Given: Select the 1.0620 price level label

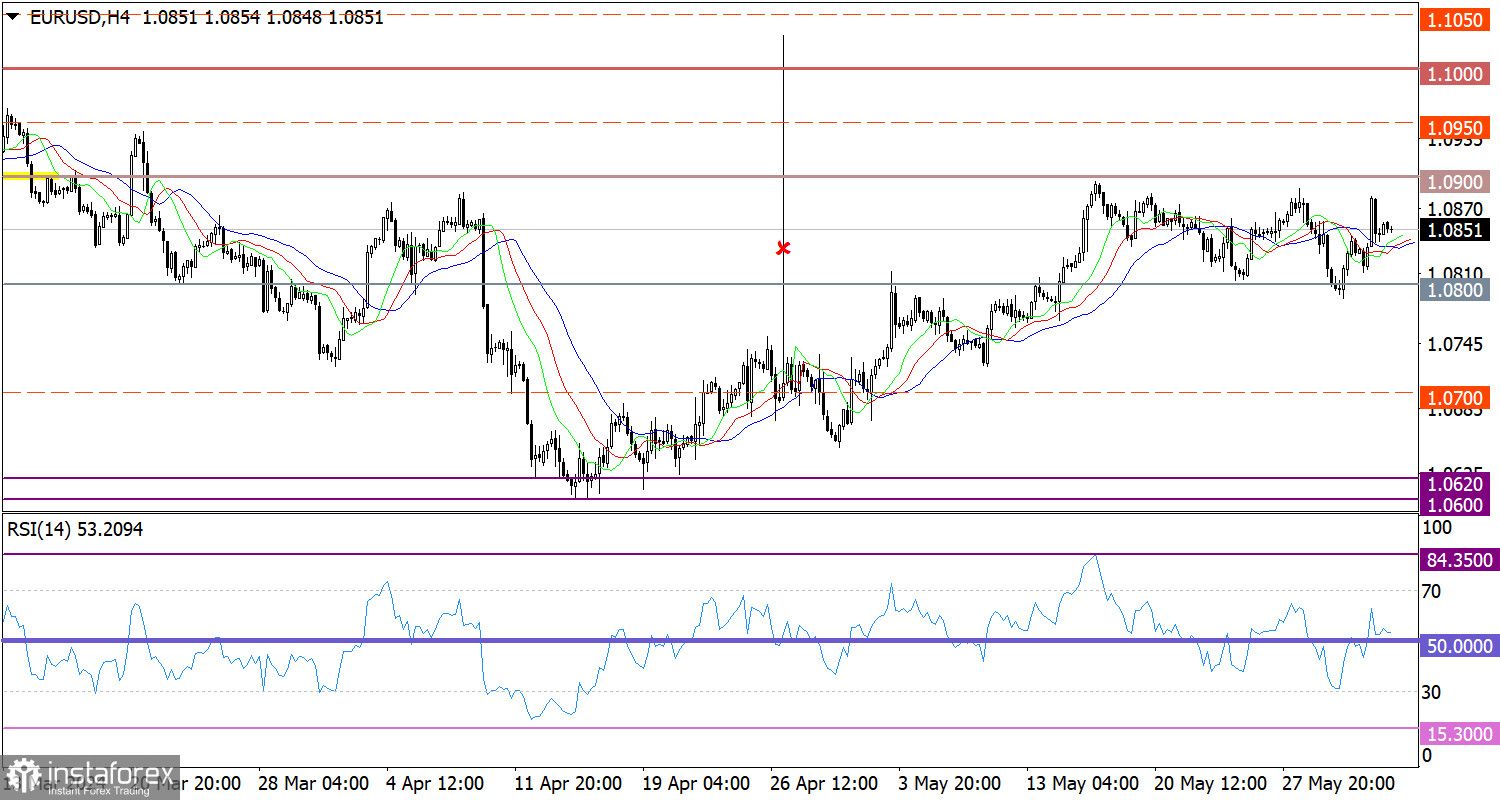Looking at the screenshot, I should pos(1455,484).
